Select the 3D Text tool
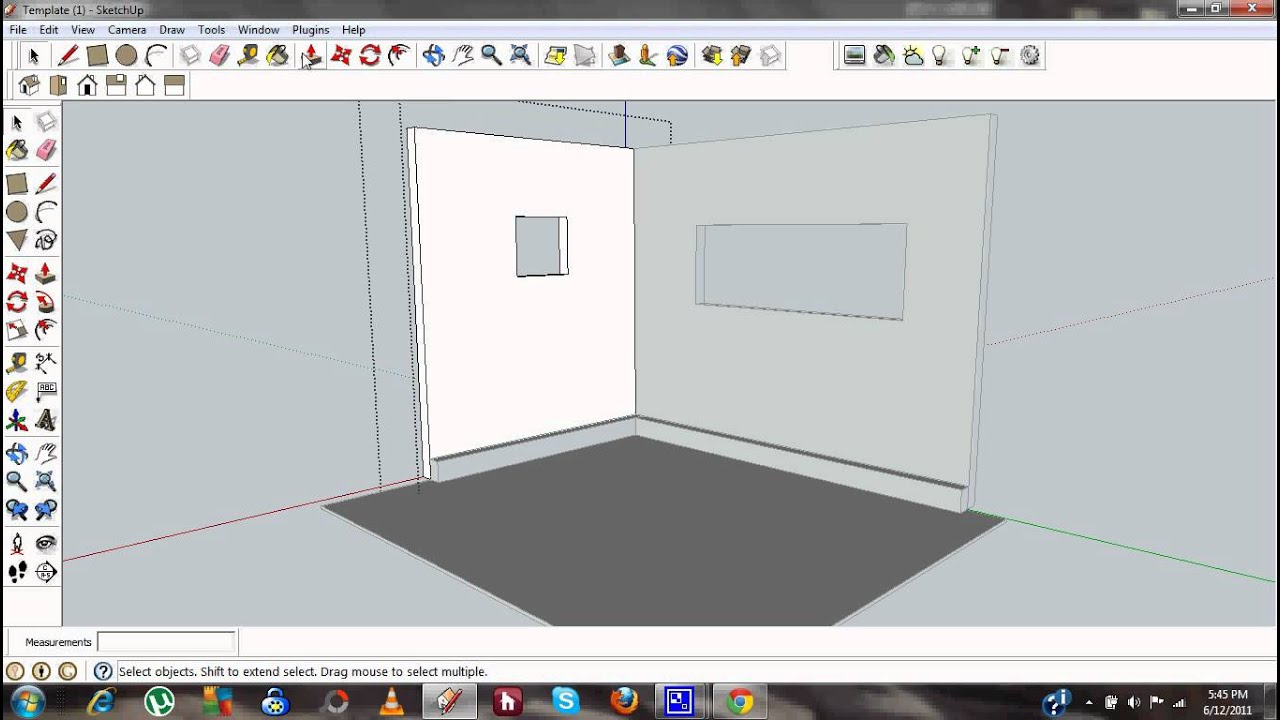The image size is (1280, 720). tap(46, 420)
